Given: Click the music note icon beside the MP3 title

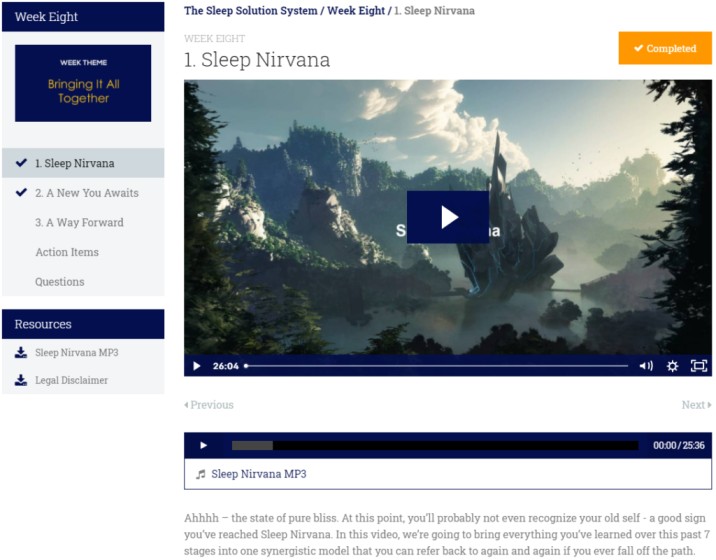Looking at the screenshot, I should click(x=200, y=474).
